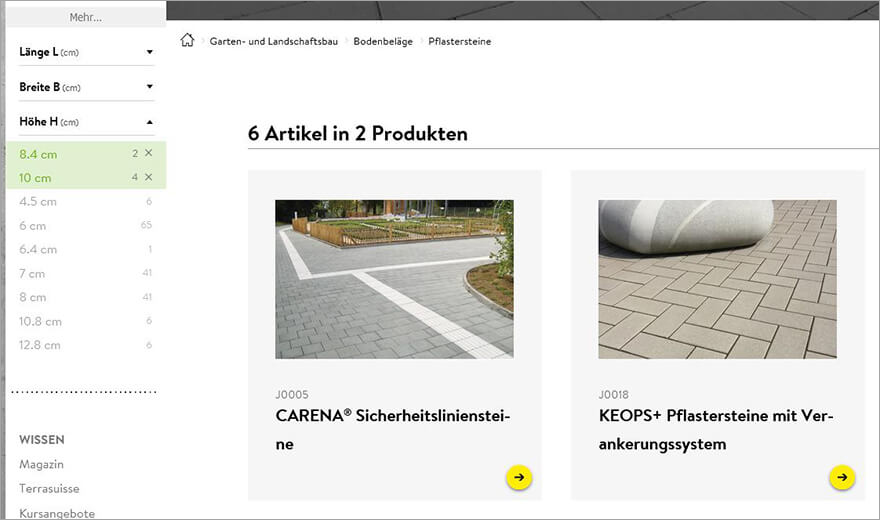The height and width of the screenshot is (520, 880).
Task: Go to the home page icon
Action: coord(187,40)
